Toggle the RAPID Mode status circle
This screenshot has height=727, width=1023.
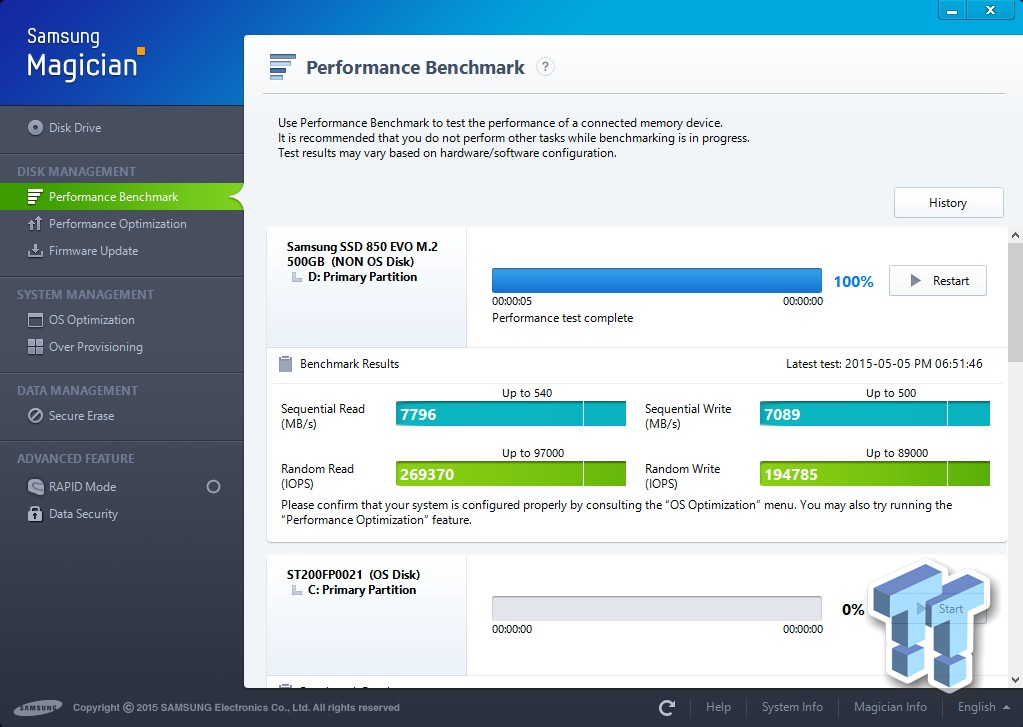213,486
